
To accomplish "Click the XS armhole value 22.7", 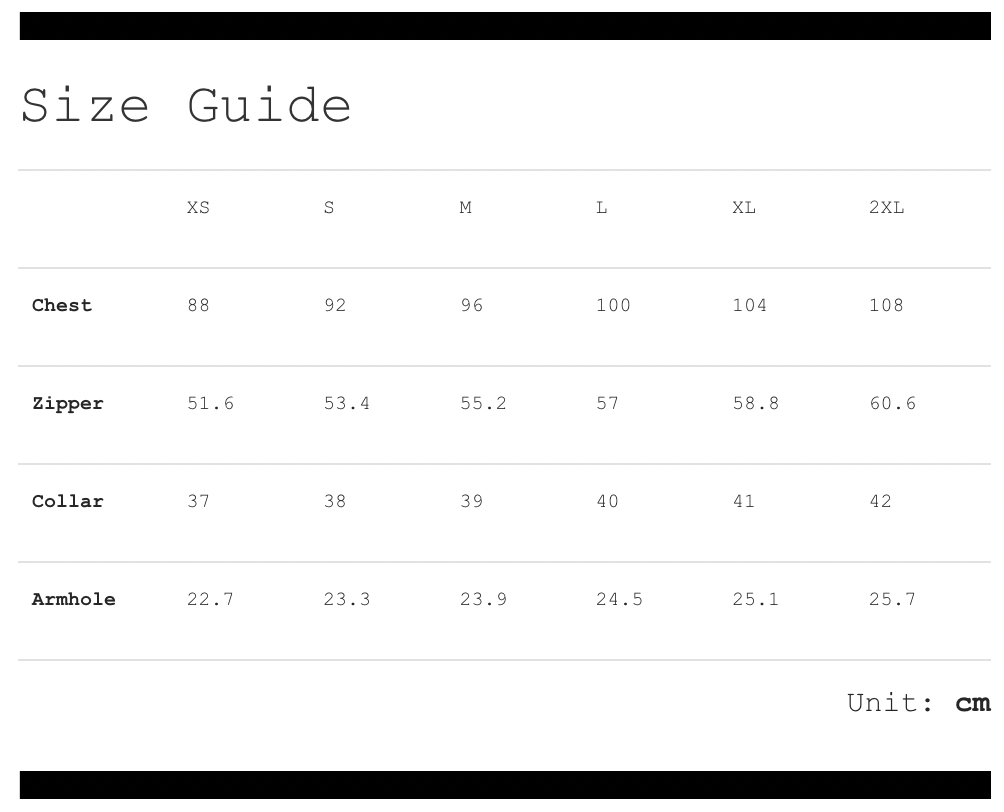I will tap(210, 600).
